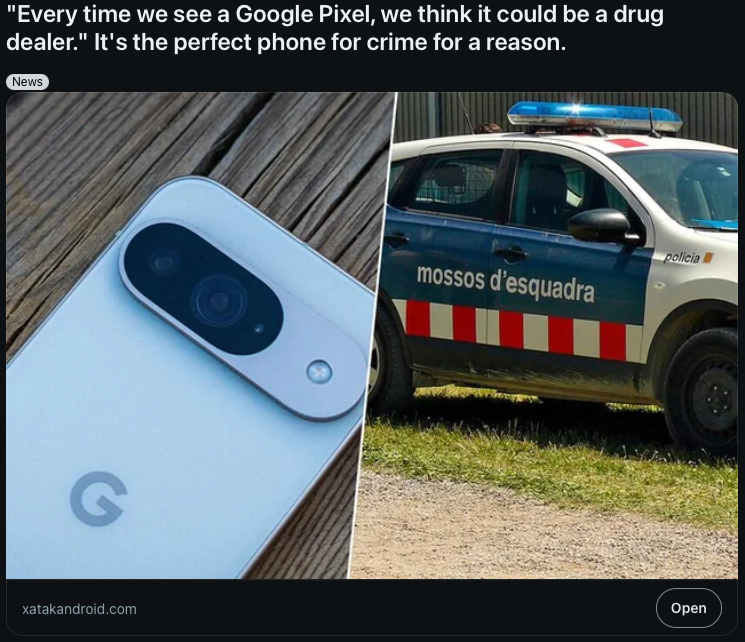Open the xatakandroid.com link
This screenshot has height=642, width=745.
[79, 609]
